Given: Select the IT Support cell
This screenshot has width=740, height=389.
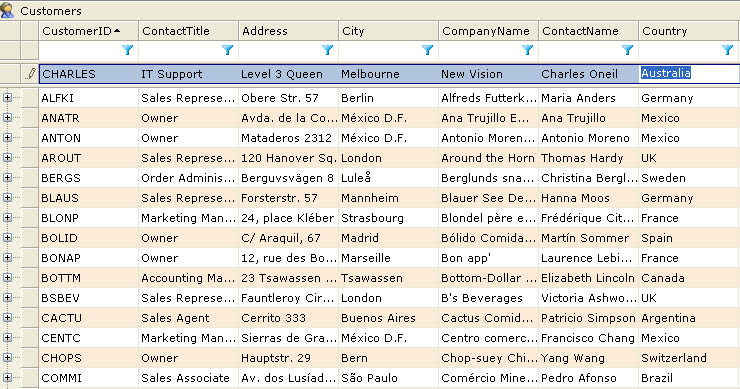Looking at the screenshot, I should pyautogui.click(x=189, y=74).
